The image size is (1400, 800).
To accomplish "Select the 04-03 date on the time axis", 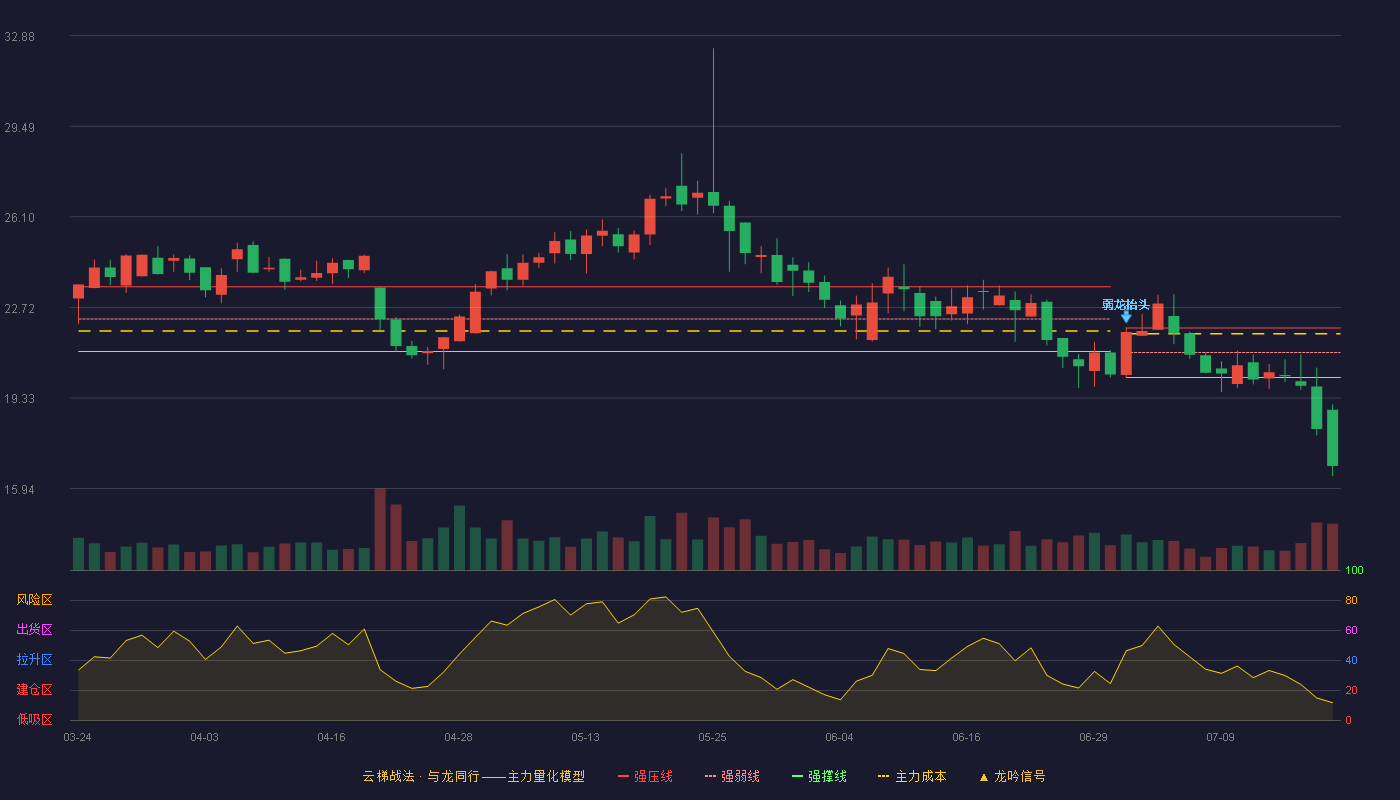I will pyautogui.click(x=204, y=737).
